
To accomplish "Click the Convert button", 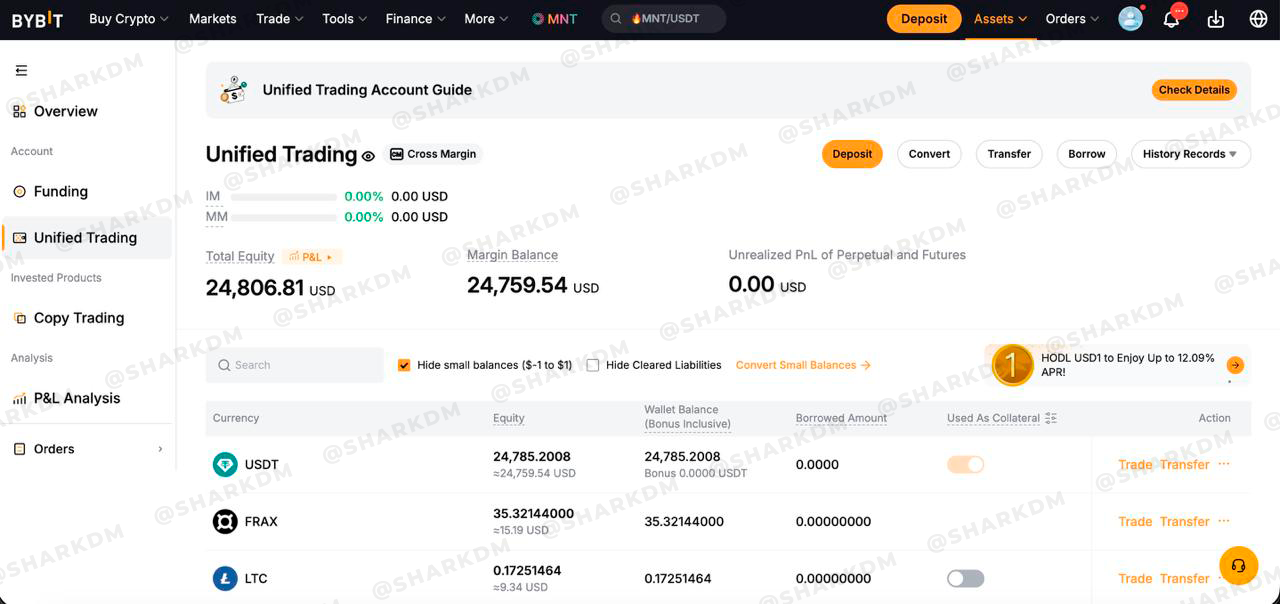I will tap(929, 154).
